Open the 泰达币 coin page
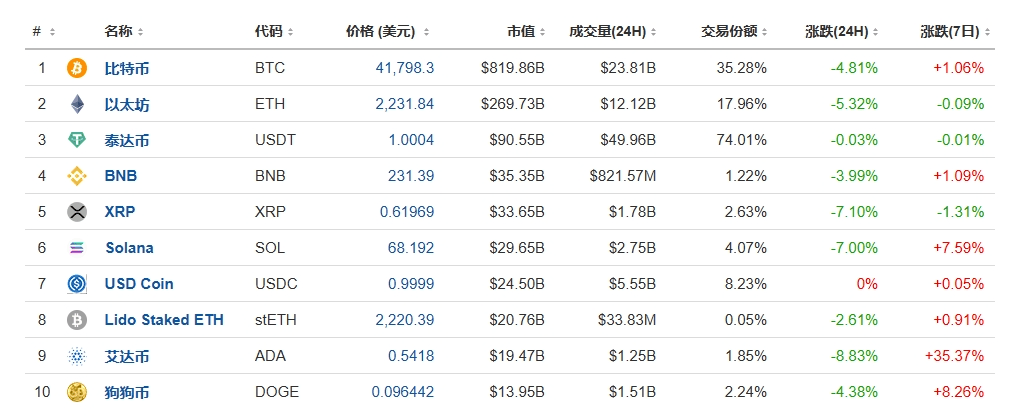The width and height of the screenshot is (1013, 420). (x=127, y=140)
